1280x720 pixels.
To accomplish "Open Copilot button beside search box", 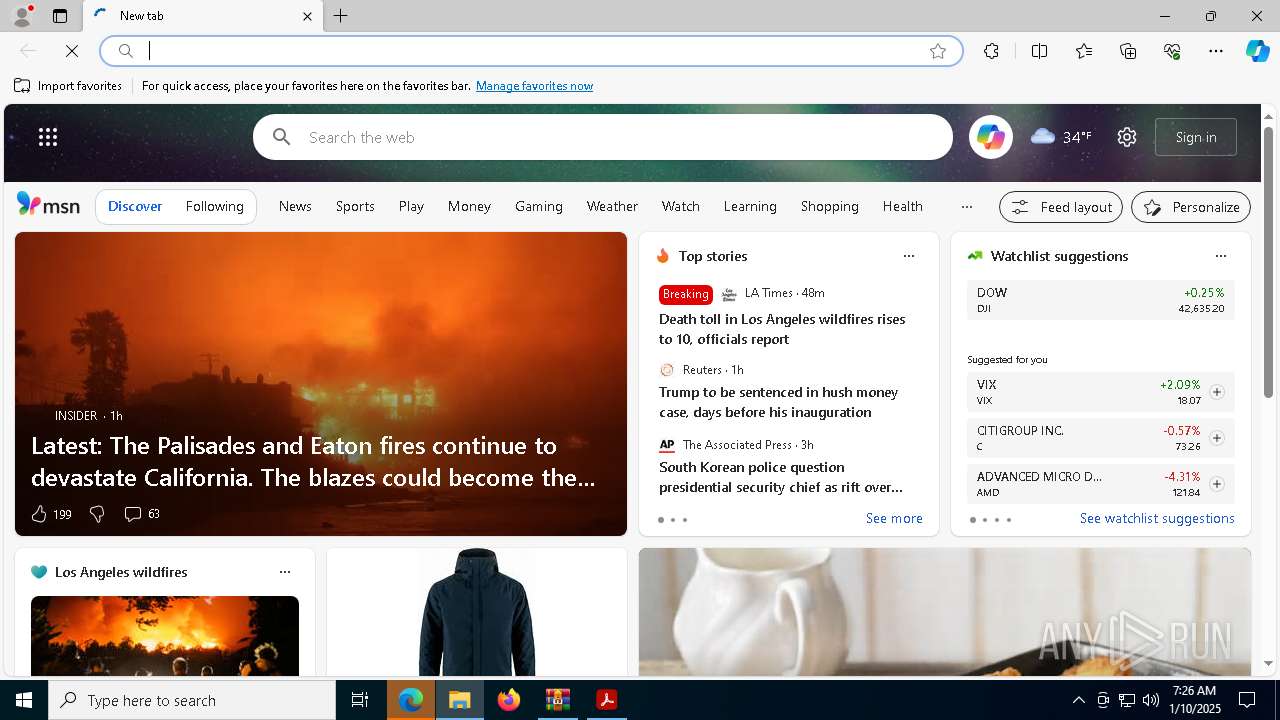I will click(991, 137).
